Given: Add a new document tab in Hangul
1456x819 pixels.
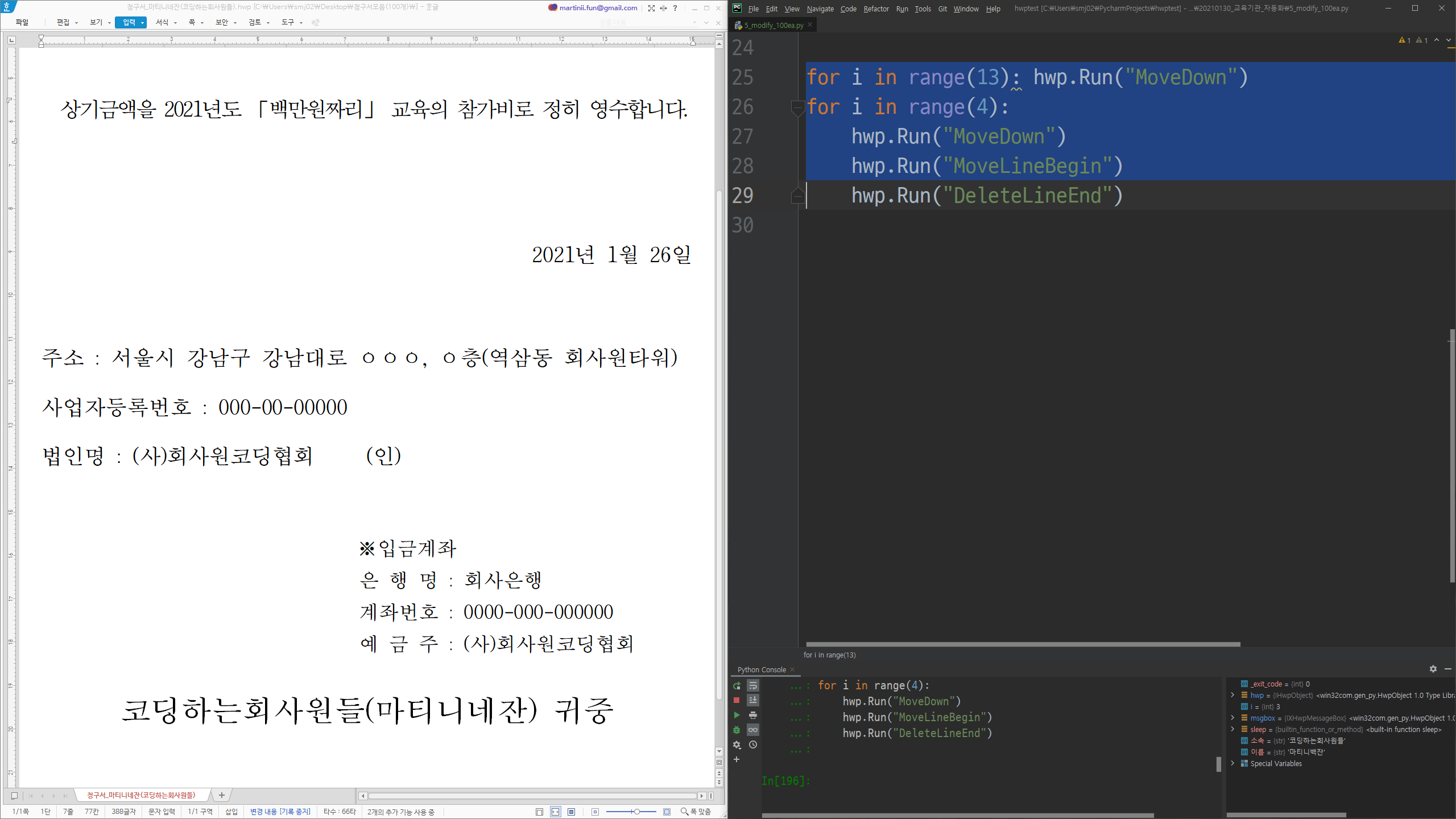Looking at the screenshot, I should coord(222,795).
